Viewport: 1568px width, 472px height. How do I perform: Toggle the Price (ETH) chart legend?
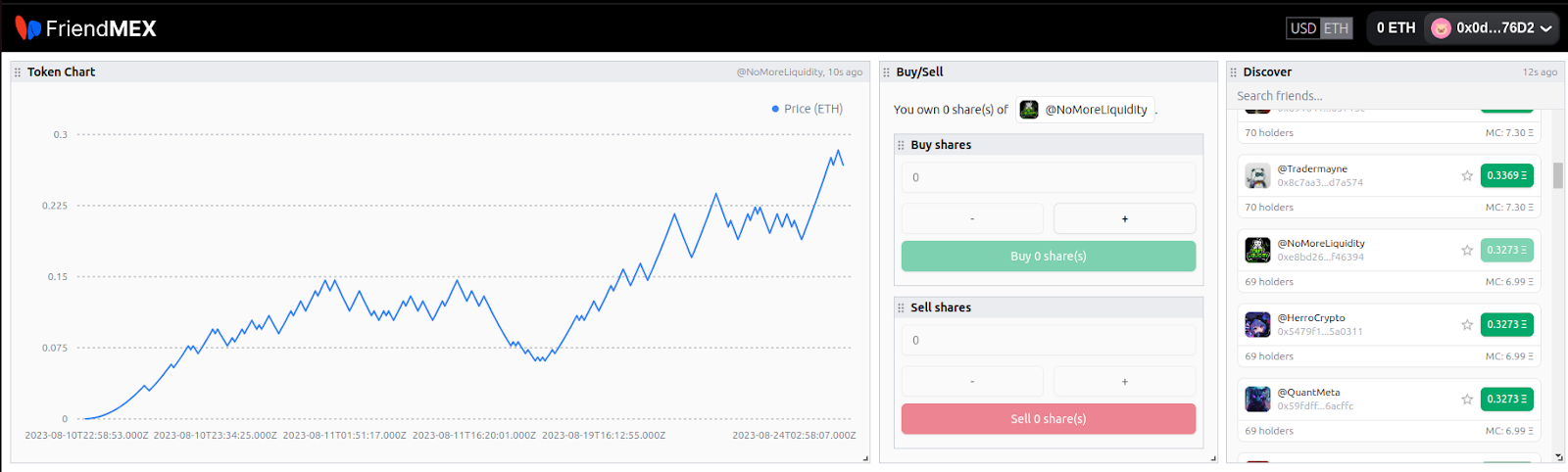tap(807, 109)
